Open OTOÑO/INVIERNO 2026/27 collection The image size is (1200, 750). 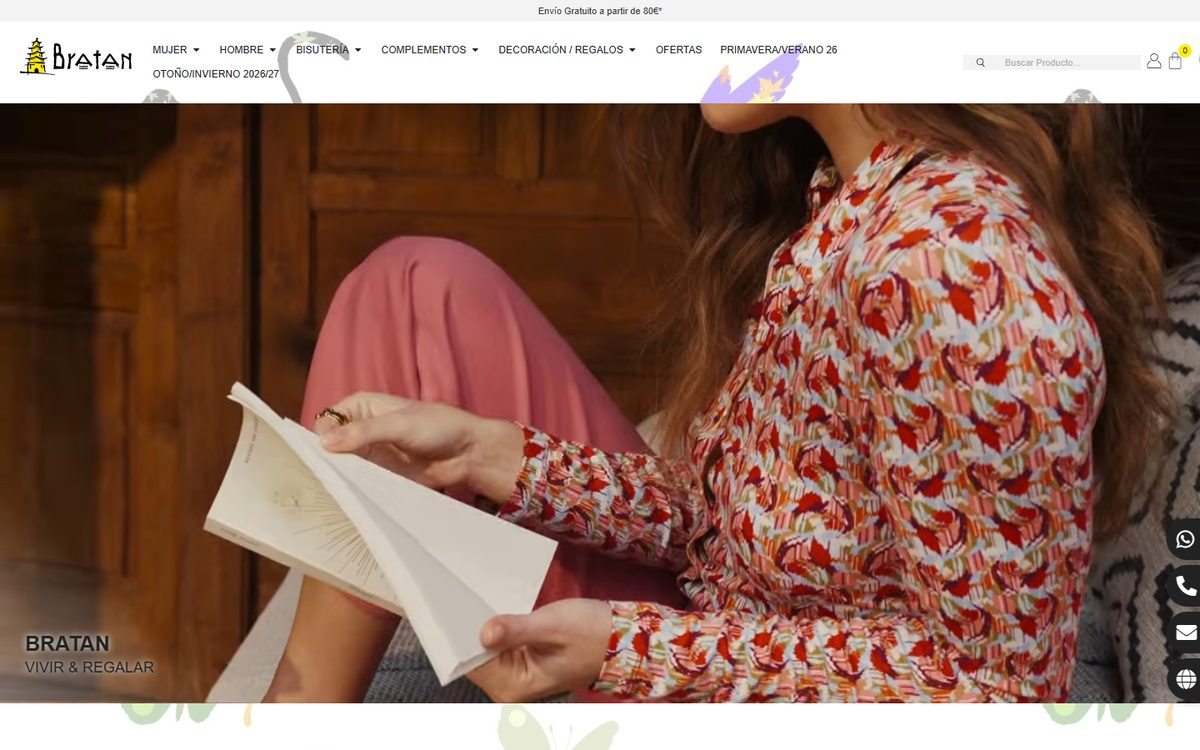(216, 74)
